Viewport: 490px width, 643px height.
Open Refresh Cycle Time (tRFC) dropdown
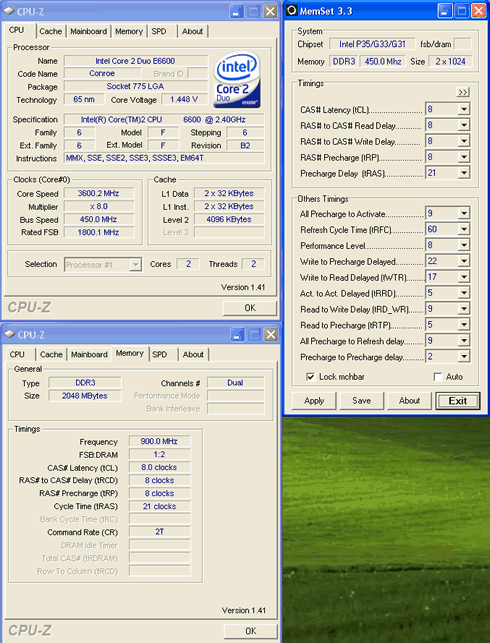464,229
